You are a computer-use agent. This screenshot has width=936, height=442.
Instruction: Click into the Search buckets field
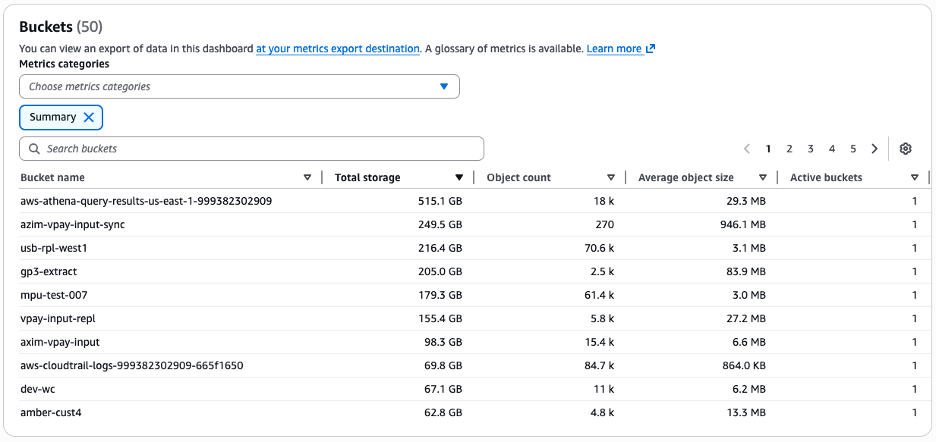251,149
